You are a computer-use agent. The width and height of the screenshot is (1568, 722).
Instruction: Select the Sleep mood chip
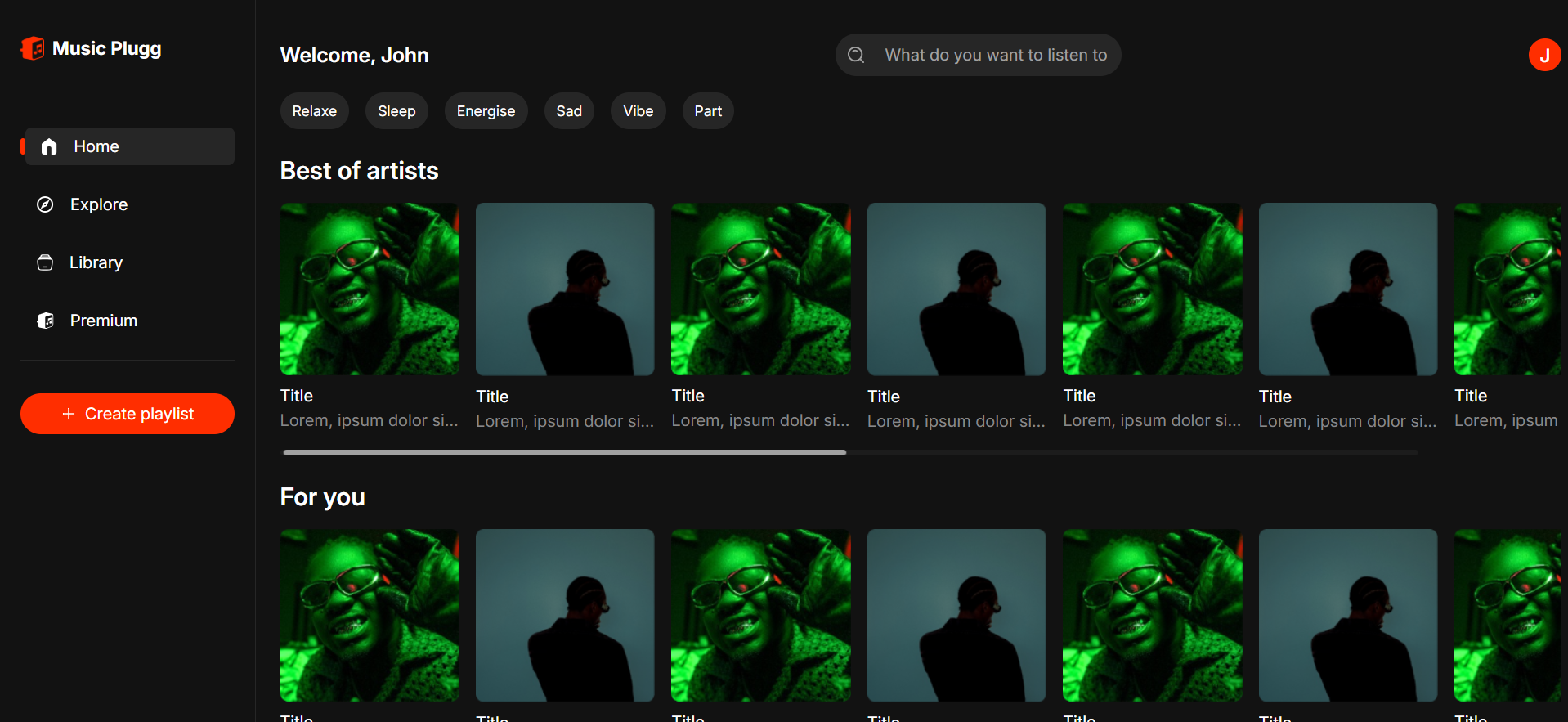396,111
